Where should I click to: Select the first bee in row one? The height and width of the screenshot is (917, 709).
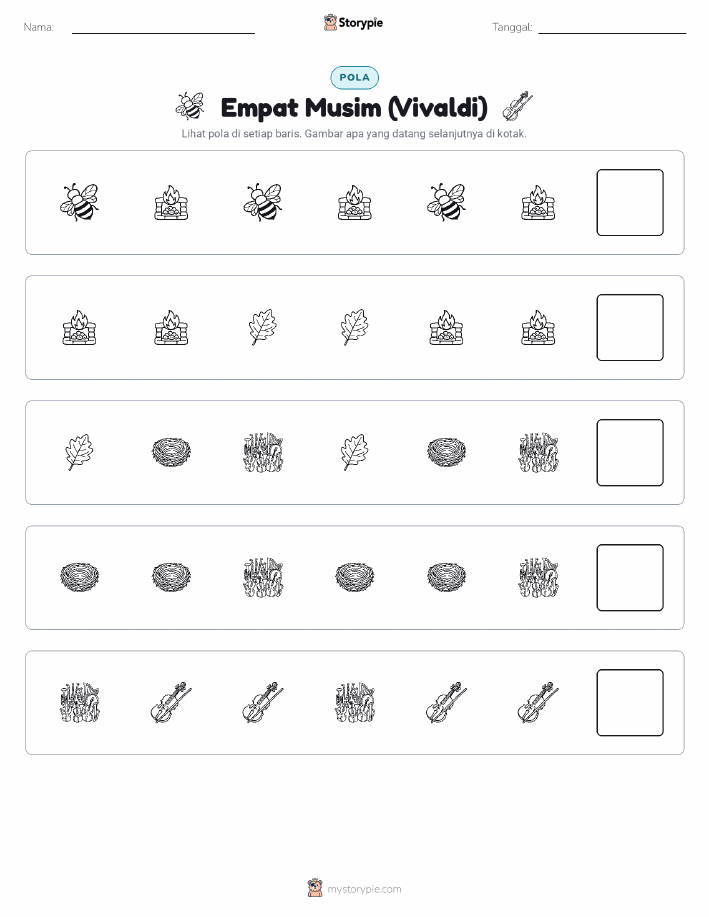[x=79, y=202]
